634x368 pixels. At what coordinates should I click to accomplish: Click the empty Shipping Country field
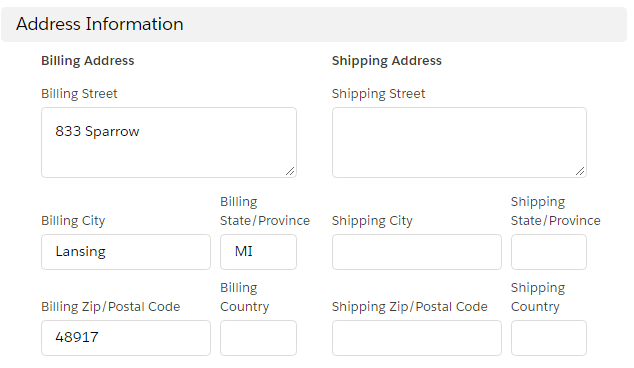tap(549, 338)
